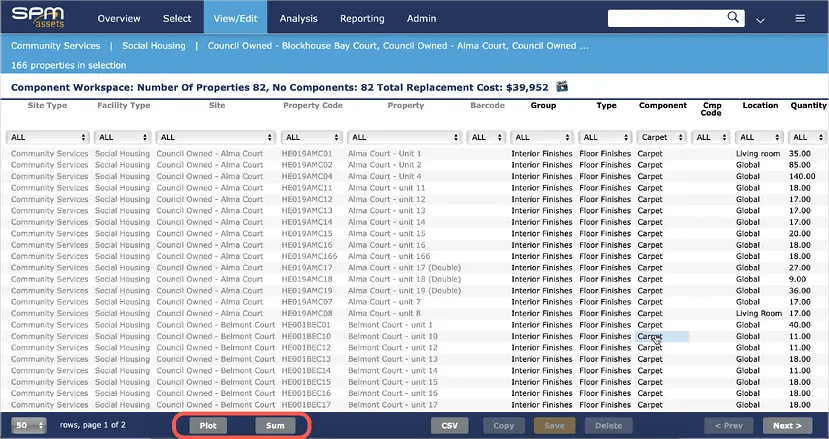
Task: Sort by the Property Code column header
Action: pos(312,105)
